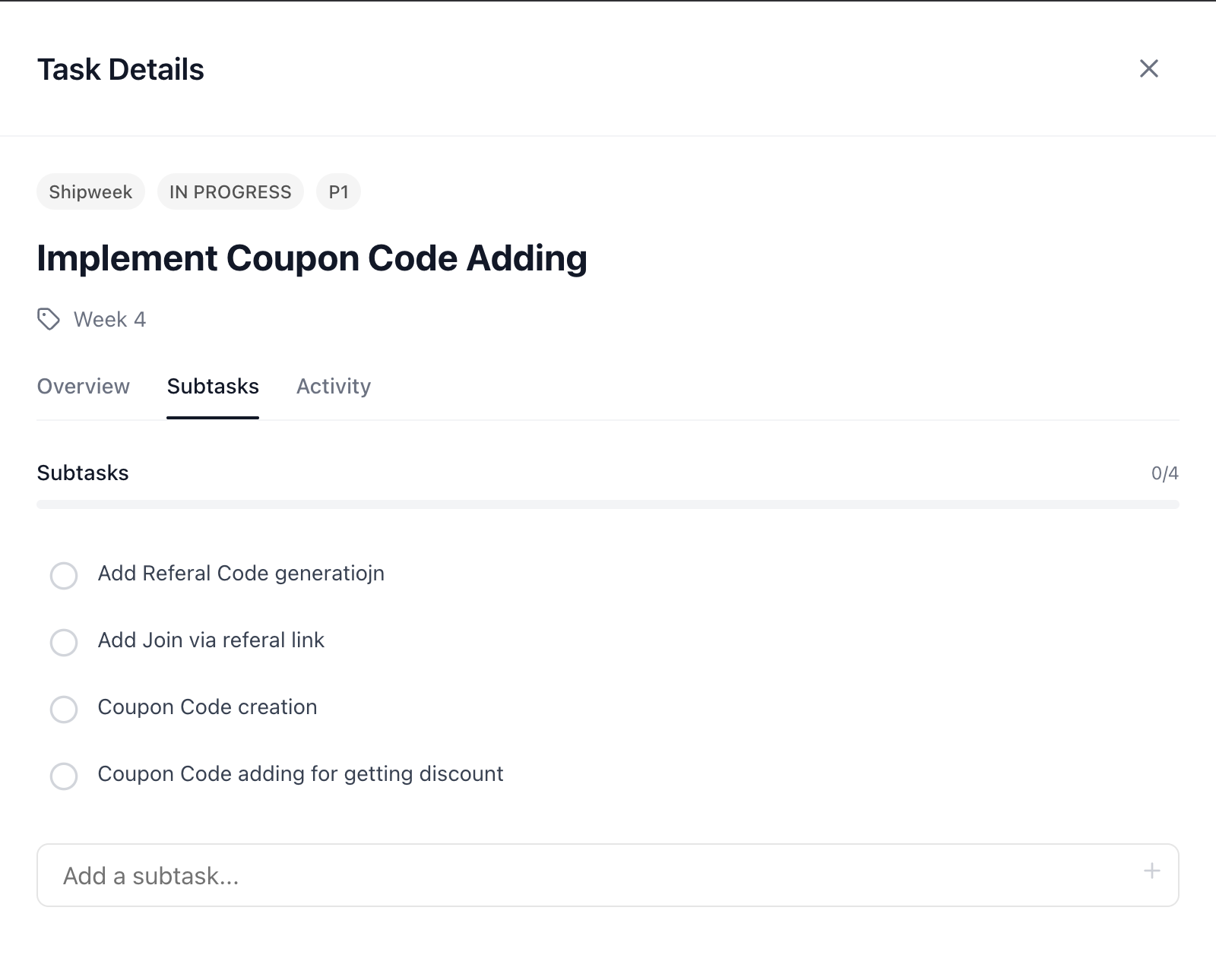The width and height of the screenshot is (1216, 980).
Task: Click the 0/4 subtask counter
Action: coord(1164,473)
